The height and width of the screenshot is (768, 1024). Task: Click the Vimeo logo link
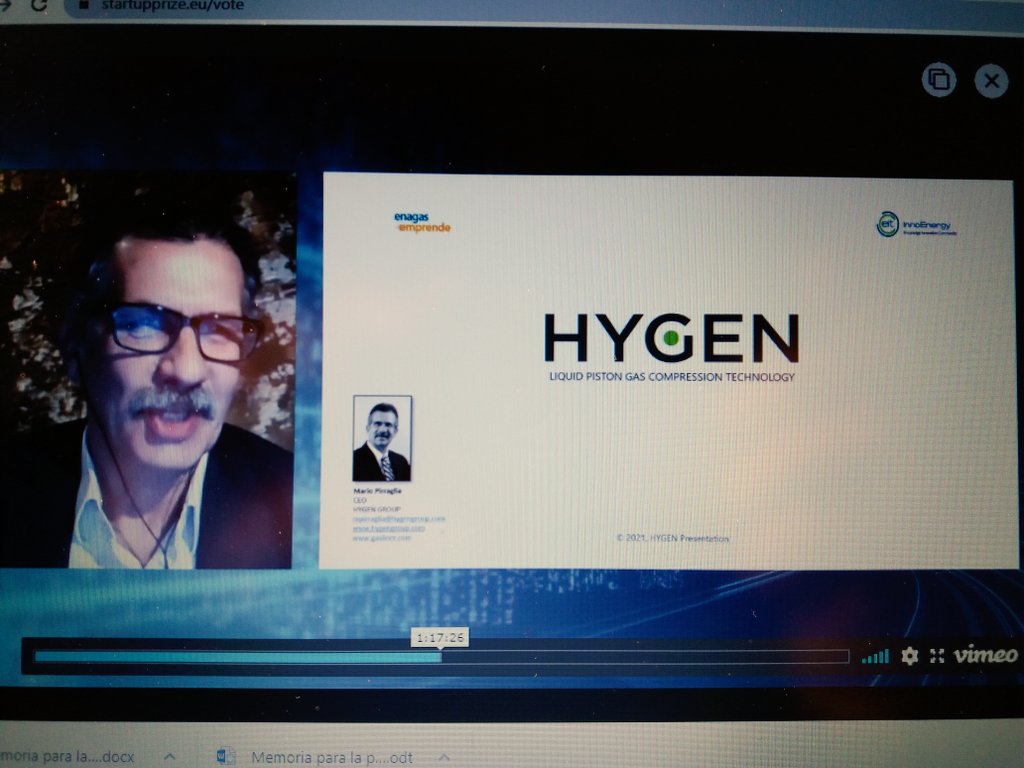(985, 654)
